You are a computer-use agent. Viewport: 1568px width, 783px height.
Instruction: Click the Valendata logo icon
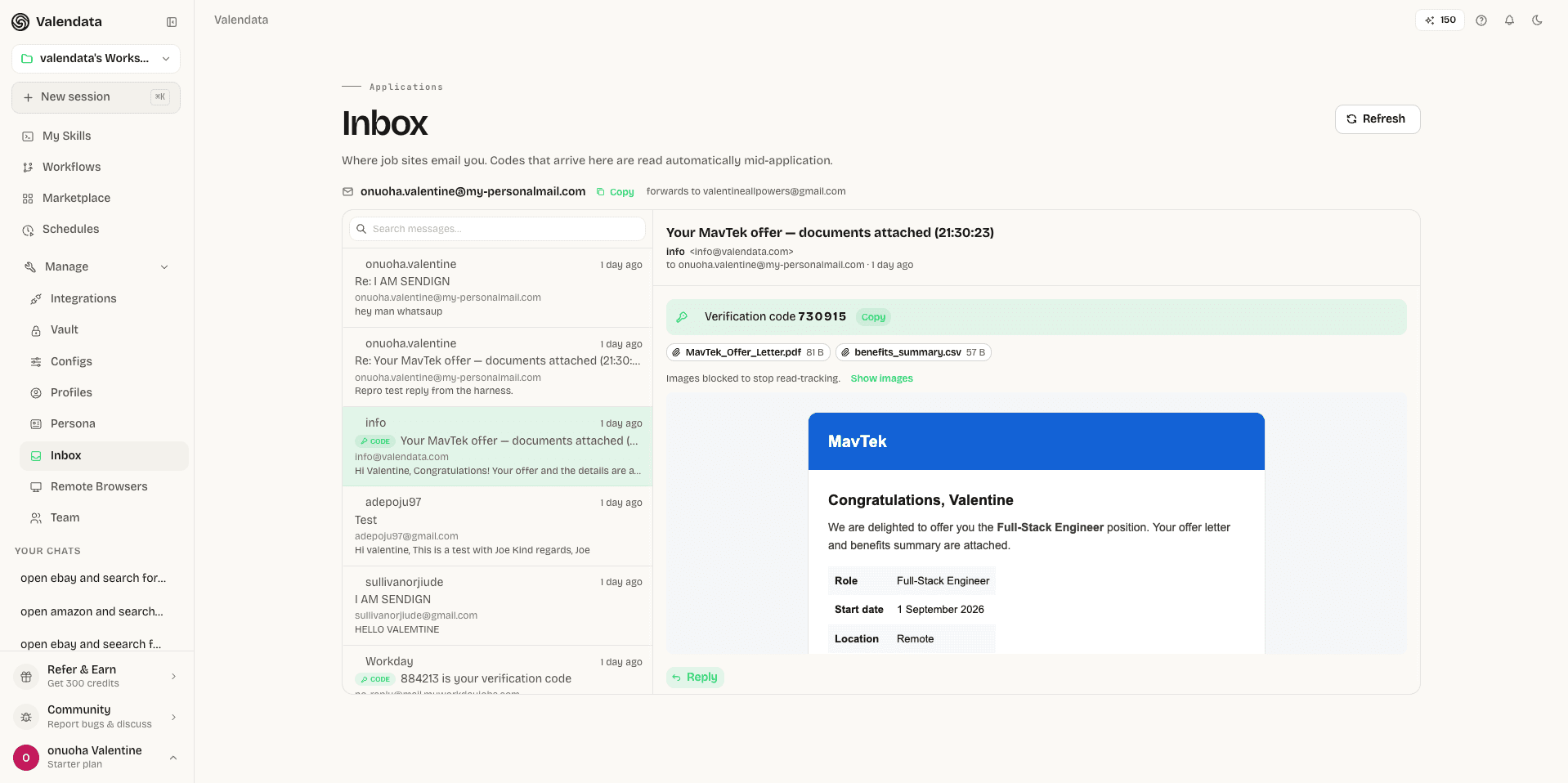pos(20,22)
